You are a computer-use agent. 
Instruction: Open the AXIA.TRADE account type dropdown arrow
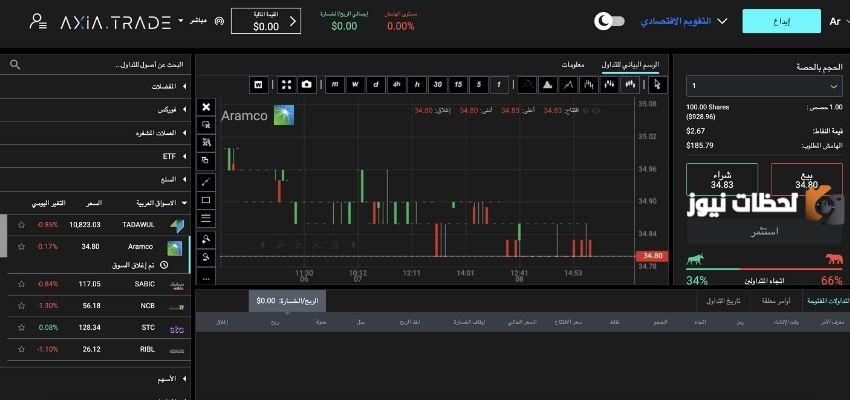pyautogui.click(x=181, y=22)
